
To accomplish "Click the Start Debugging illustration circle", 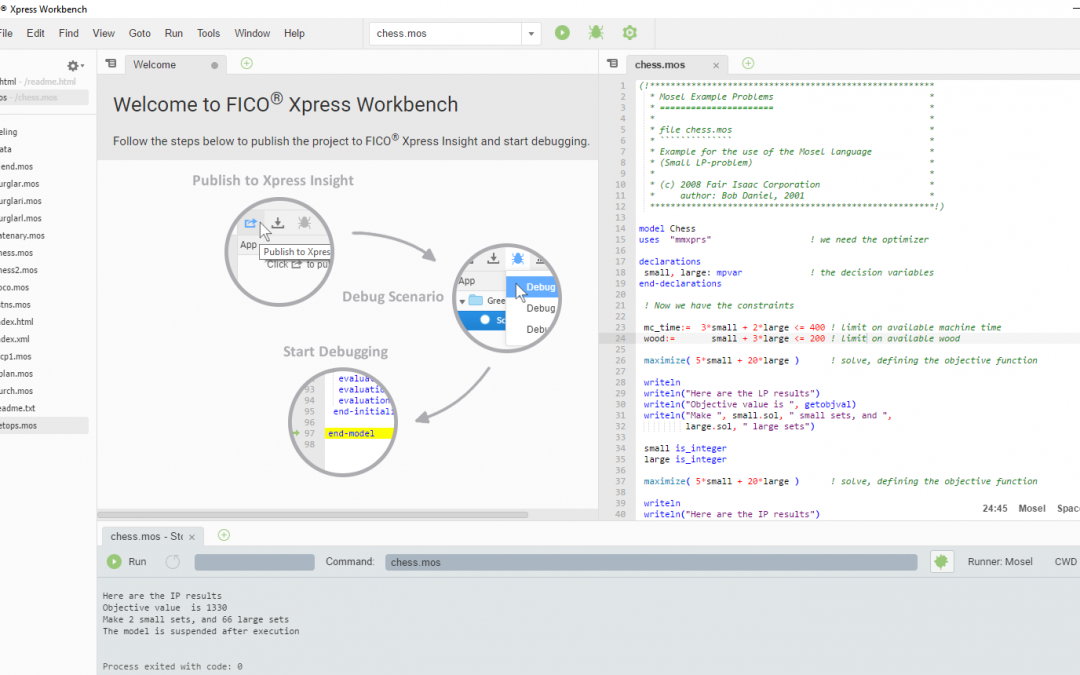I will (x=343, y=422).
